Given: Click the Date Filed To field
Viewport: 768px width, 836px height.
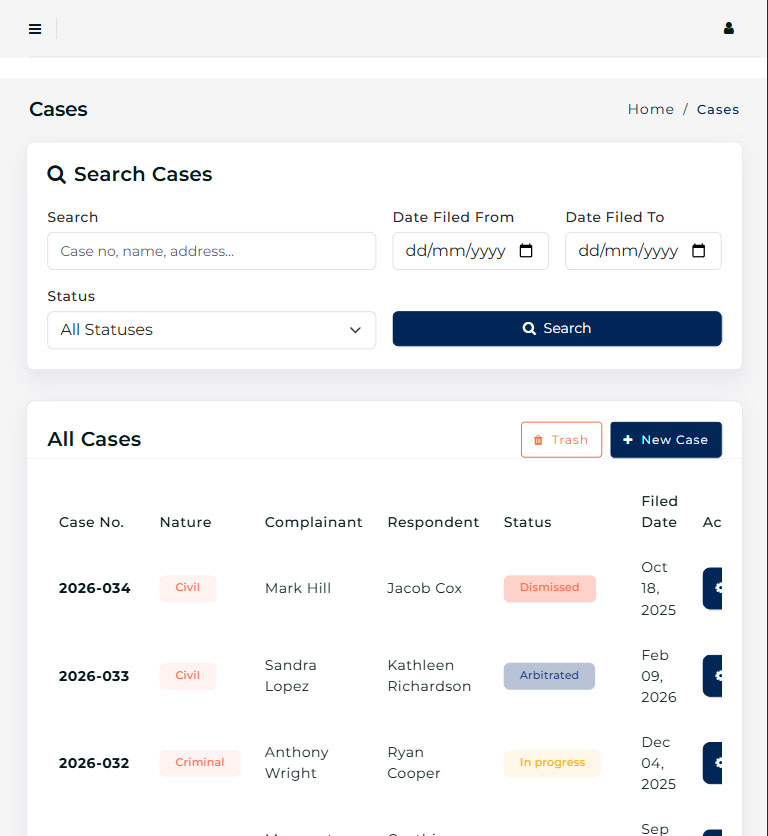Looking at the screenshot, I should tap(628, 251).
